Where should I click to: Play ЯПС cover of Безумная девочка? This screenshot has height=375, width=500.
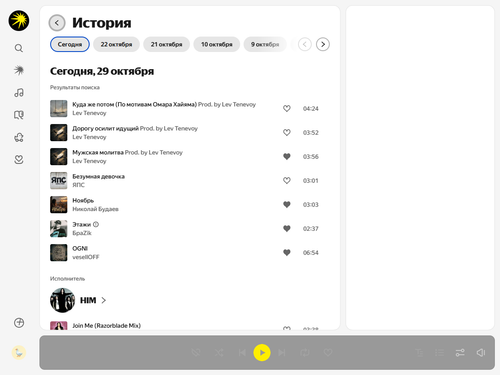59,180
